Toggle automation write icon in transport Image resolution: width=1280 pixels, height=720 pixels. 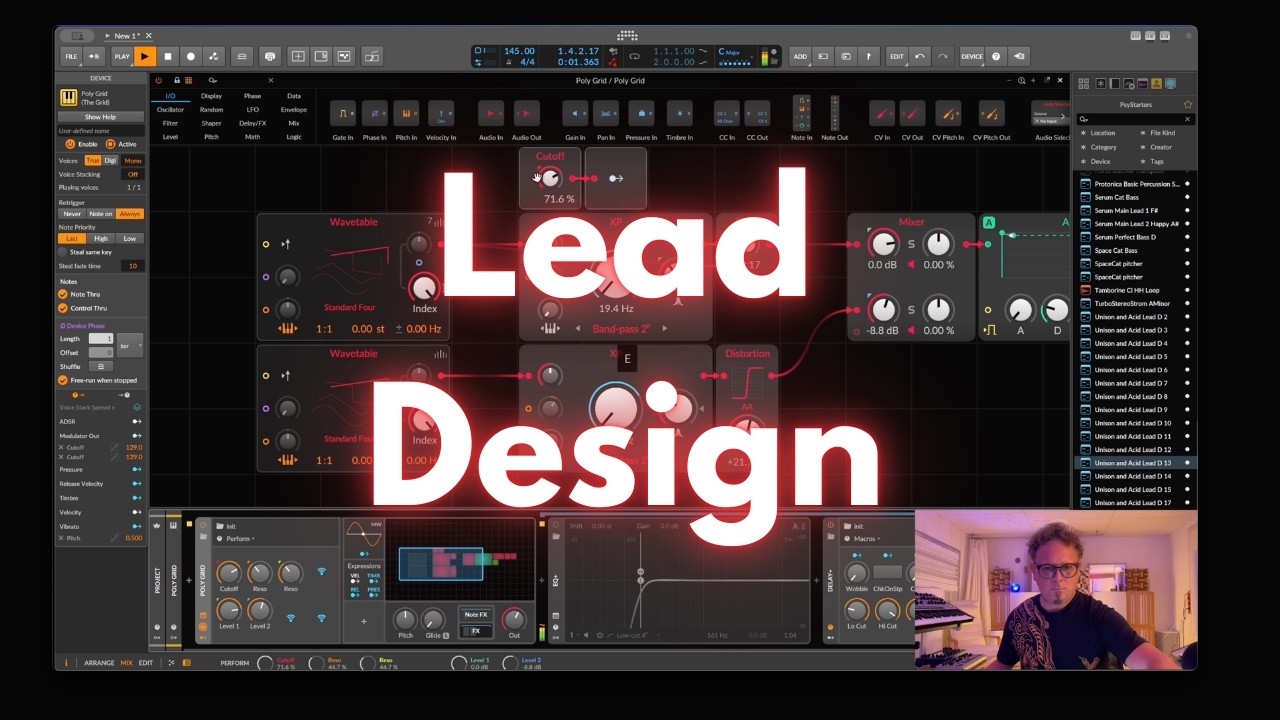[214, 57]
